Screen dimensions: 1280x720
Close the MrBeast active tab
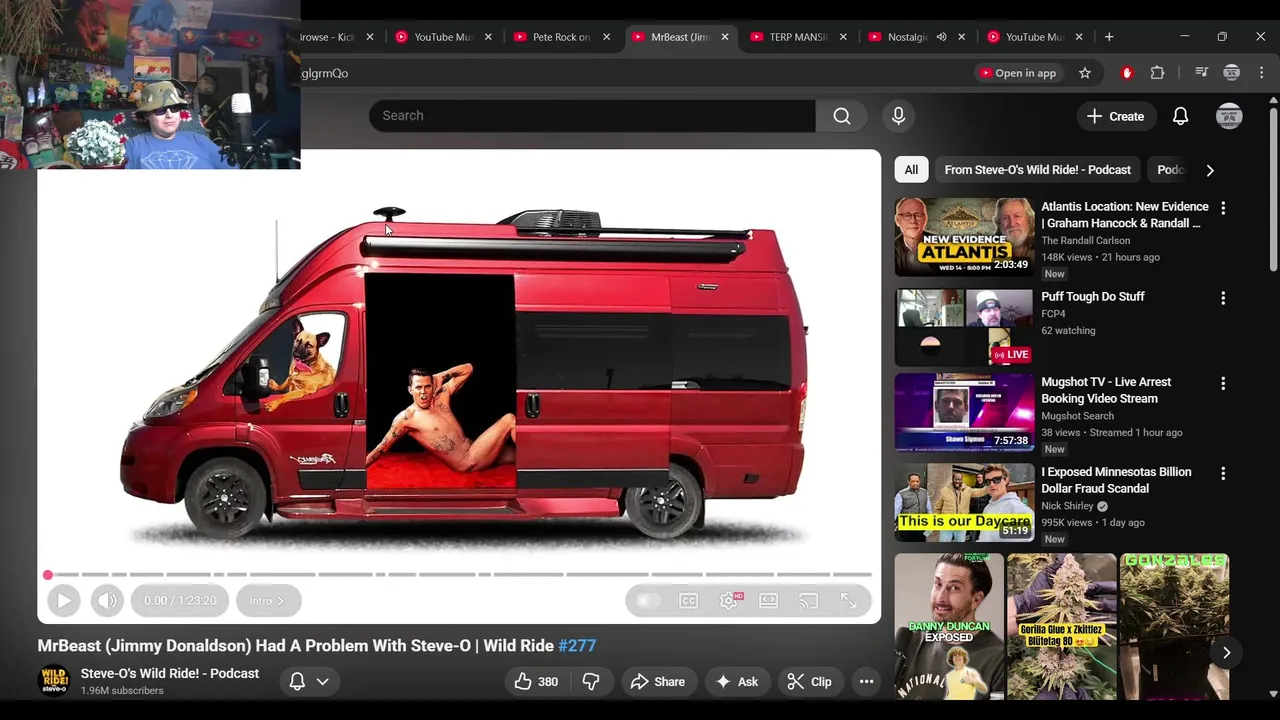tap(725, 37)
